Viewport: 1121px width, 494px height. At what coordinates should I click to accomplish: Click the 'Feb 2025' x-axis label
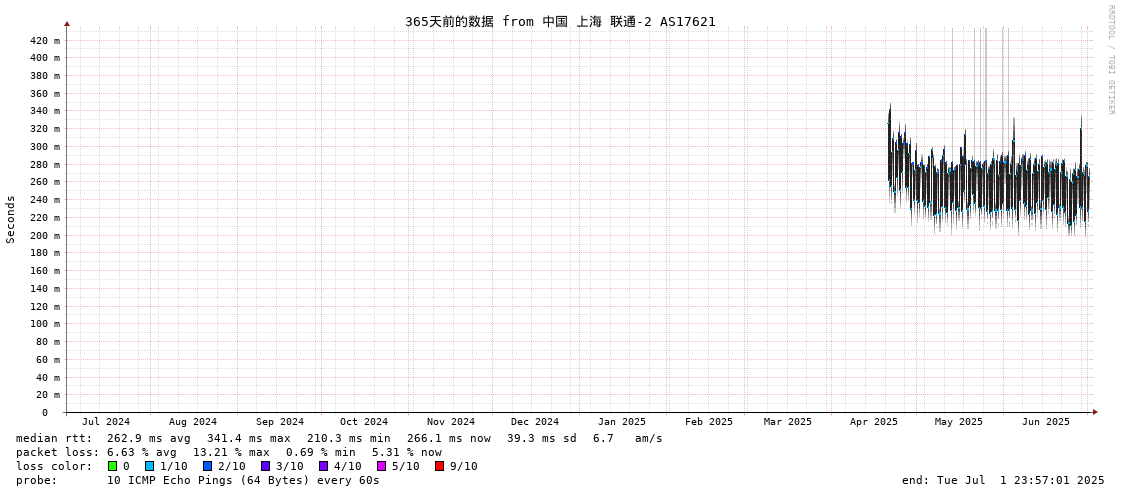pos(708,422)
